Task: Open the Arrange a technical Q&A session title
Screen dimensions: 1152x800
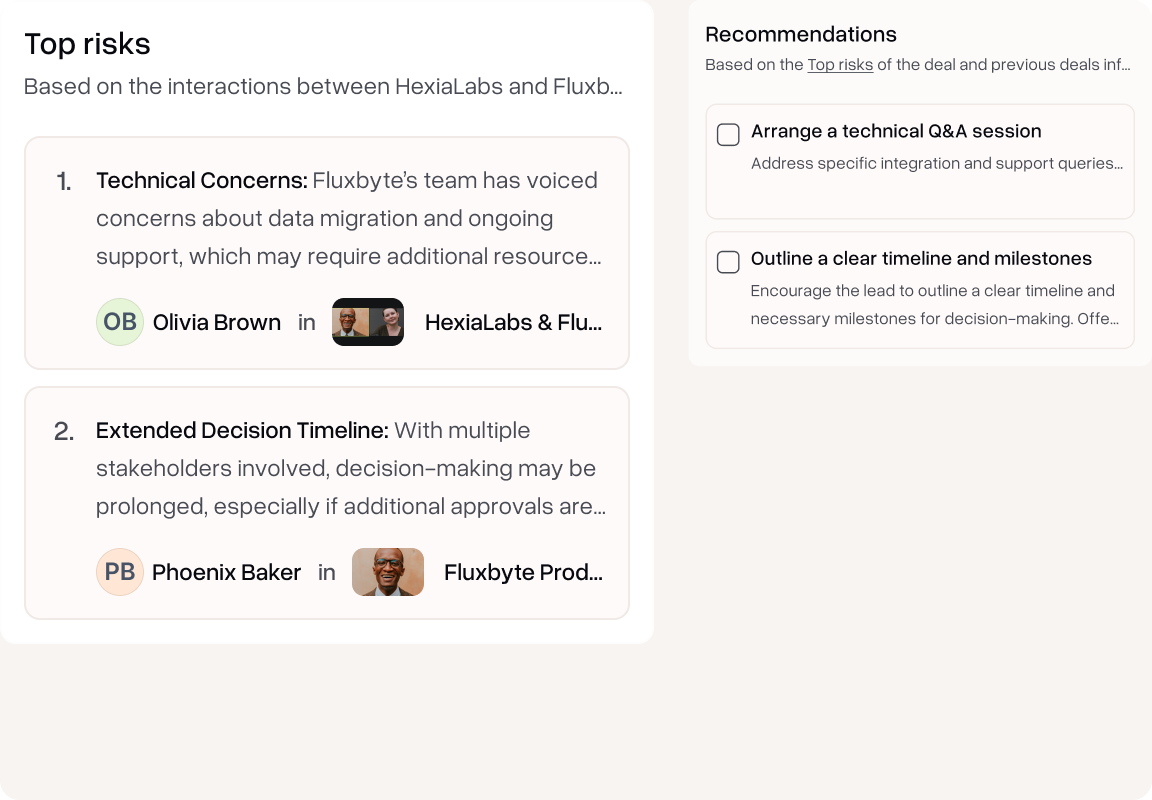Action: pyautogui.click(x=896, y=131)
